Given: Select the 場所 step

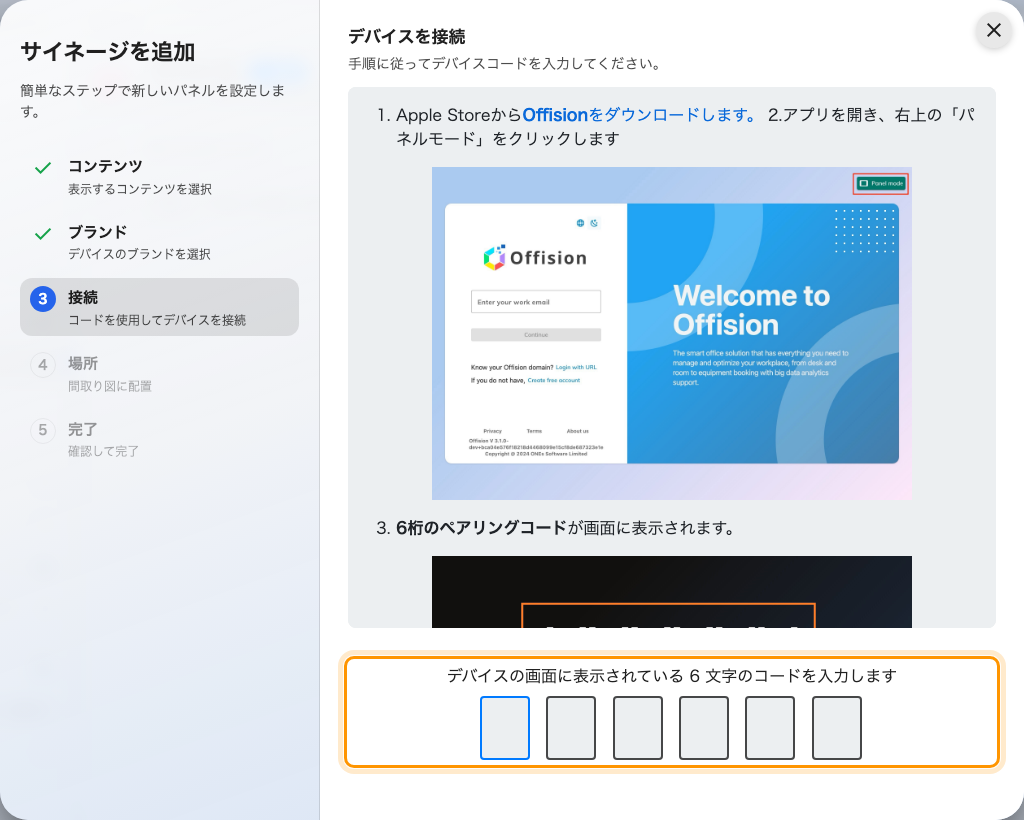Looking at the screenshot, I should click(159, 373).
